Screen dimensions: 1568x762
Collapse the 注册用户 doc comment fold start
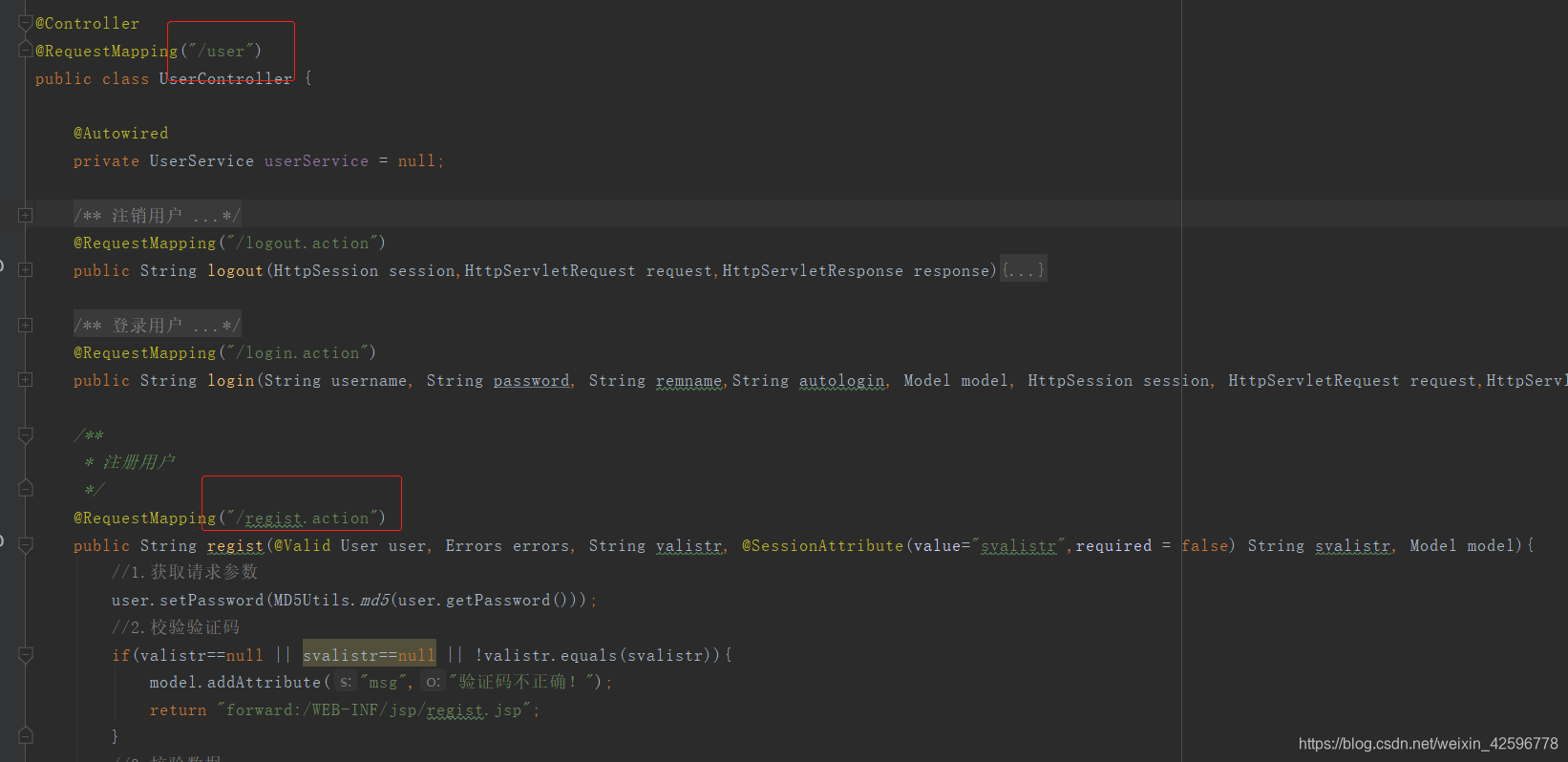click(x=26, y=435)
